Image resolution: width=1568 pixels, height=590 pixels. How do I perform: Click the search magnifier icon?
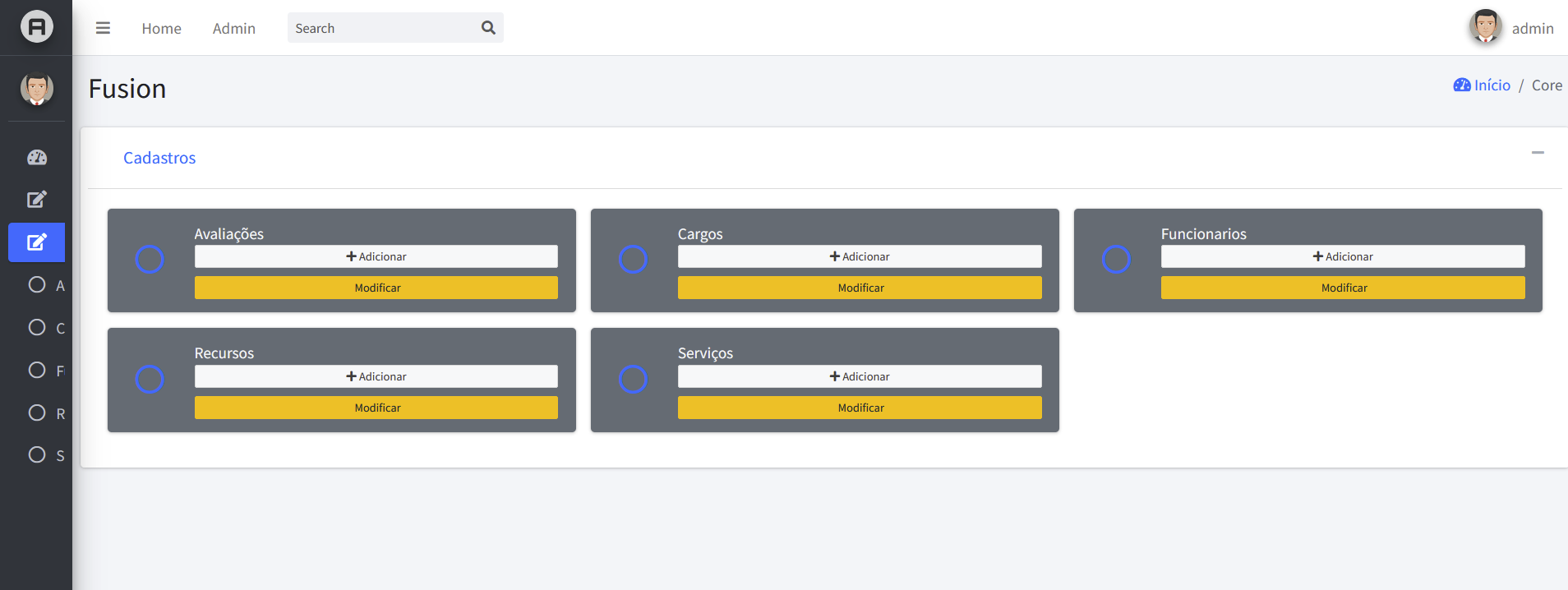(488, 28)
